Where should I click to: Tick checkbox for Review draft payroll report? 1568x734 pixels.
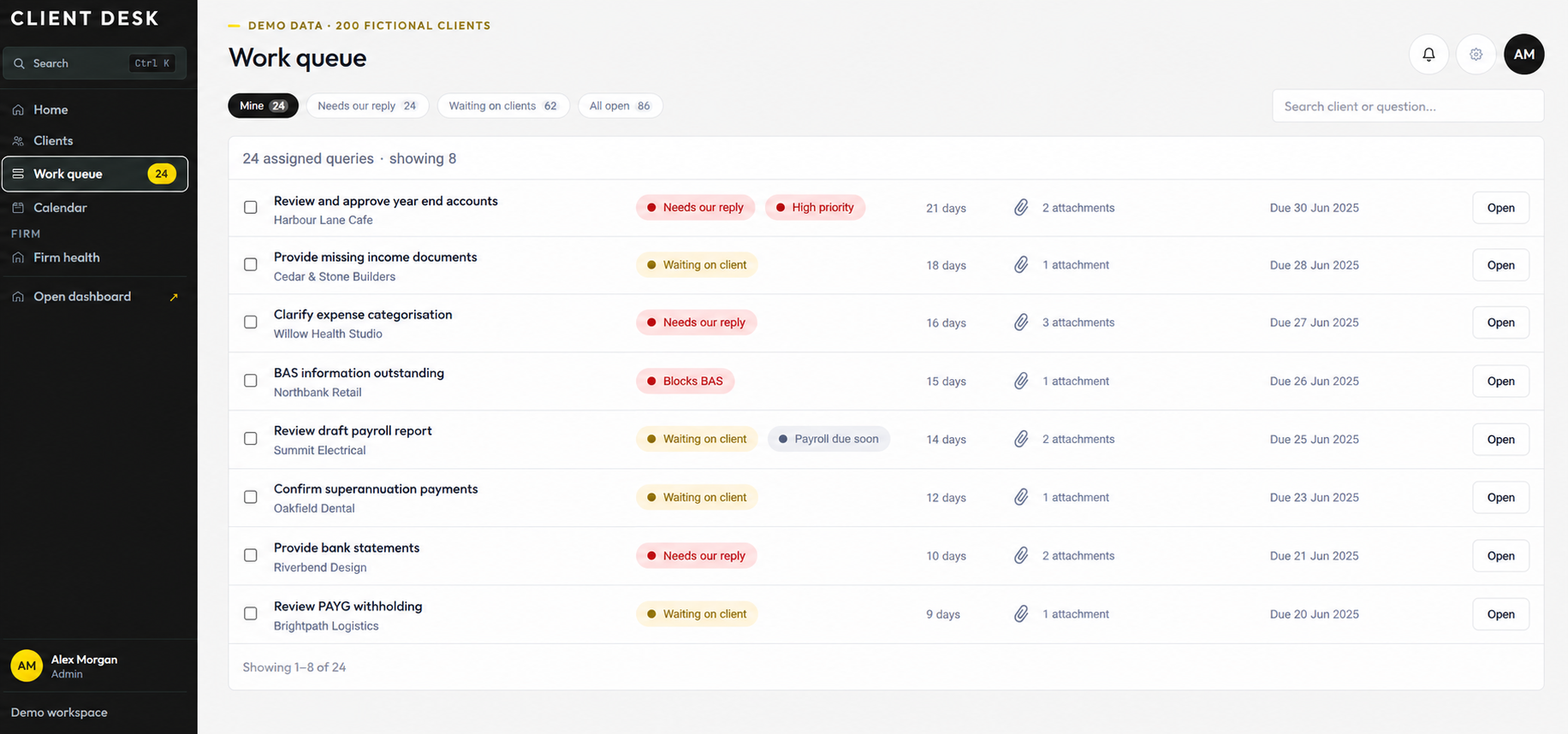(x=251, y=439)
